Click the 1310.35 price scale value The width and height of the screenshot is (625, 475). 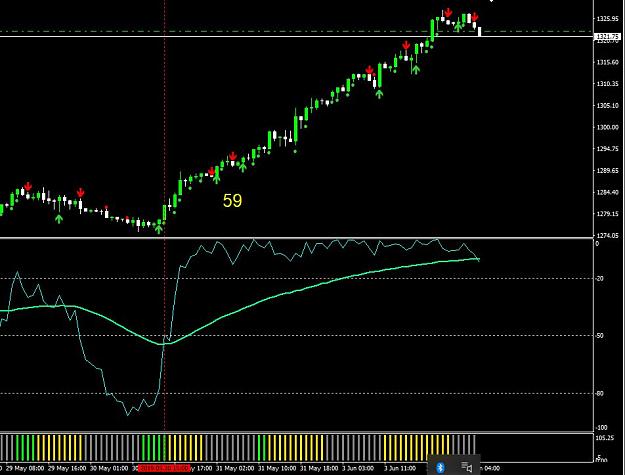(x=608, y=84)
